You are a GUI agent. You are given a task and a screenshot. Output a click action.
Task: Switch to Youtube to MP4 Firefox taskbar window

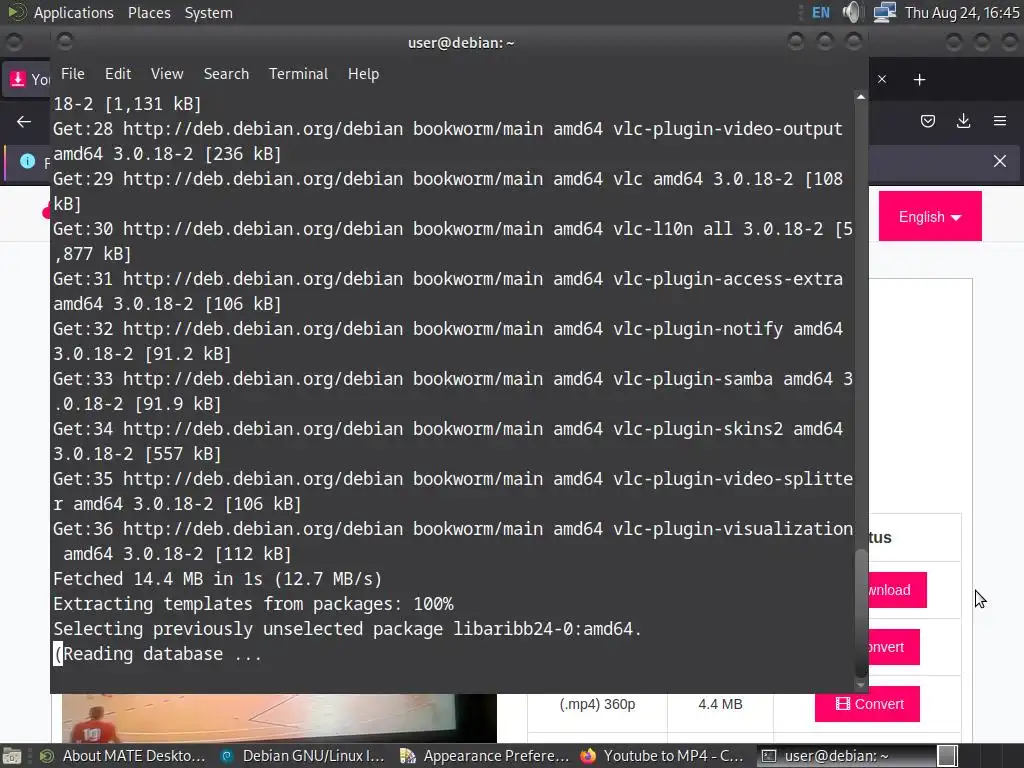[x=663, y=756]
